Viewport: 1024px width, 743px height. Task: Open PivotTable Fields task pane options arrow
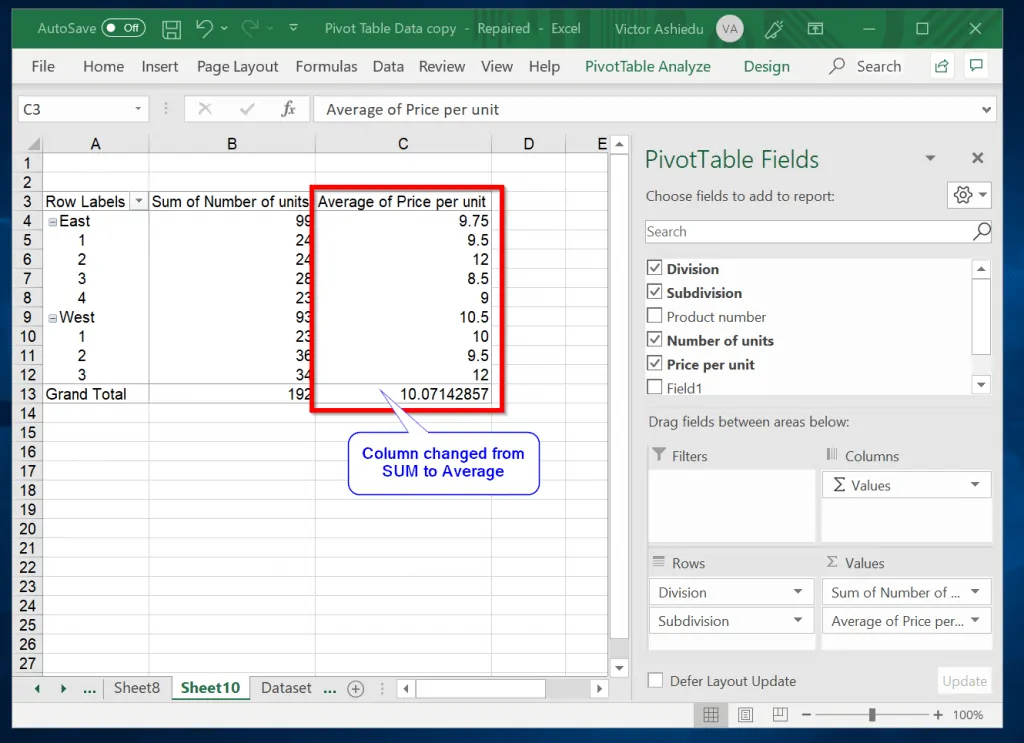tap(930, 158)
